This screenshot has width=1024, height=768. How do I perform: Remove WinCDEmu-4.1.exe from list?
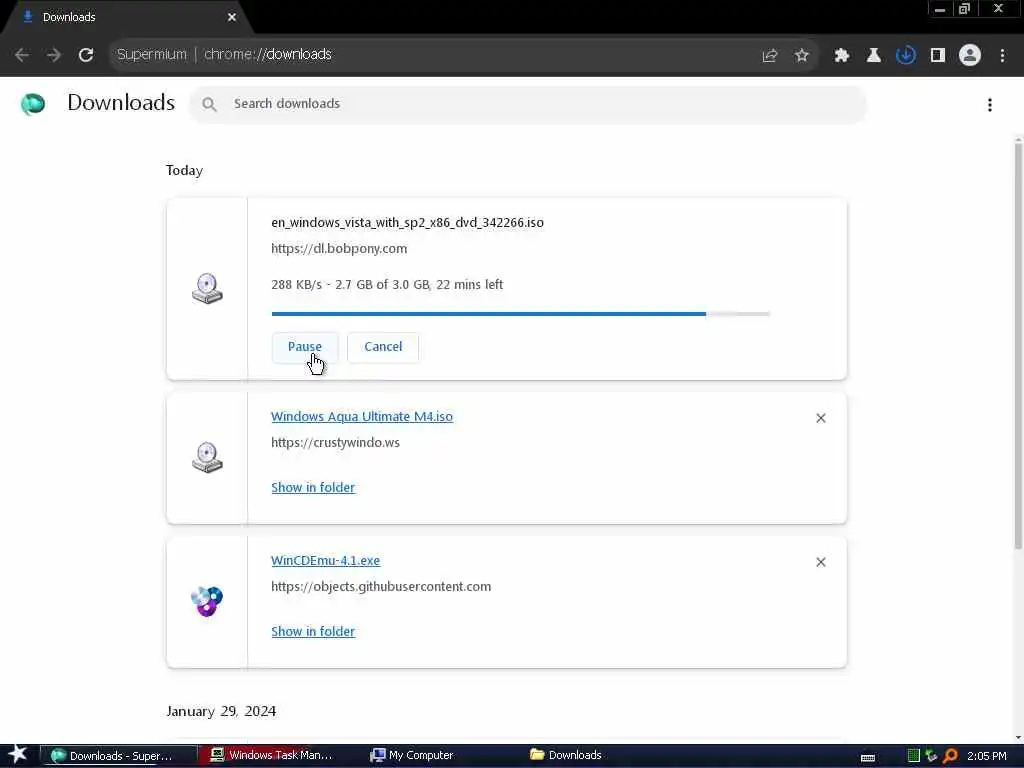click(821, 562)
